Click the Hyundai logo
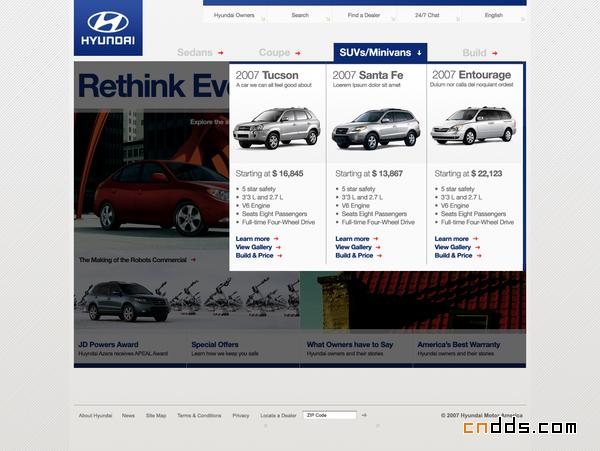 (x=108, y=28)
